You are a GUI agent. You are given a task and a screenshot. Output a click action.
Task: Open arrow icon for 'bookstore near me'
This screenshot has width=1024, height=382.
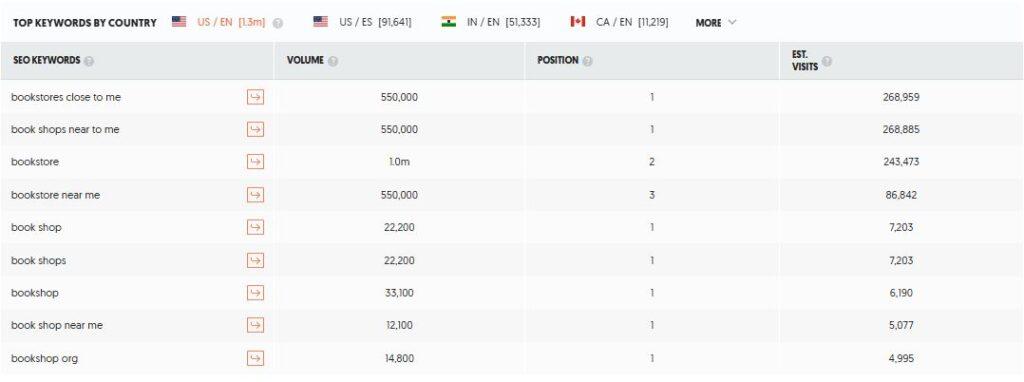tap(255, 195)
